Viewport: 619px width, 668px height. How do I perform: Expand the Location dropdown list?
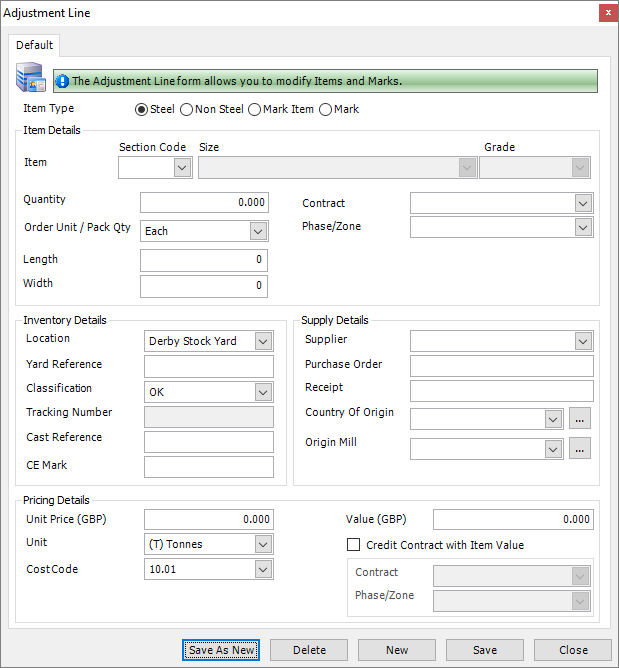click(260, 341)
